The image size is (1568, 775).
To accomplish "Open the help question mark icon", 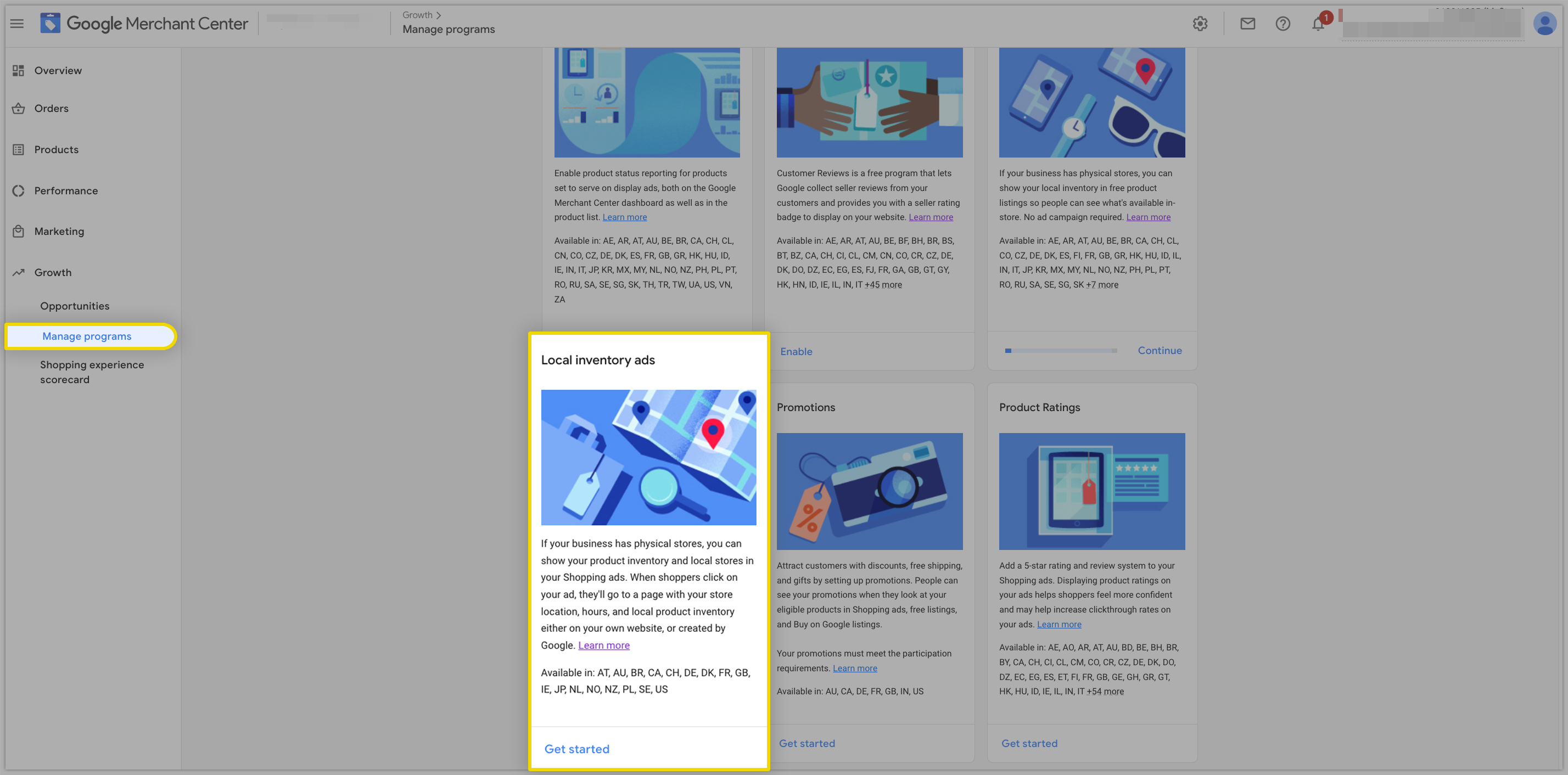I will point(1283,24).
